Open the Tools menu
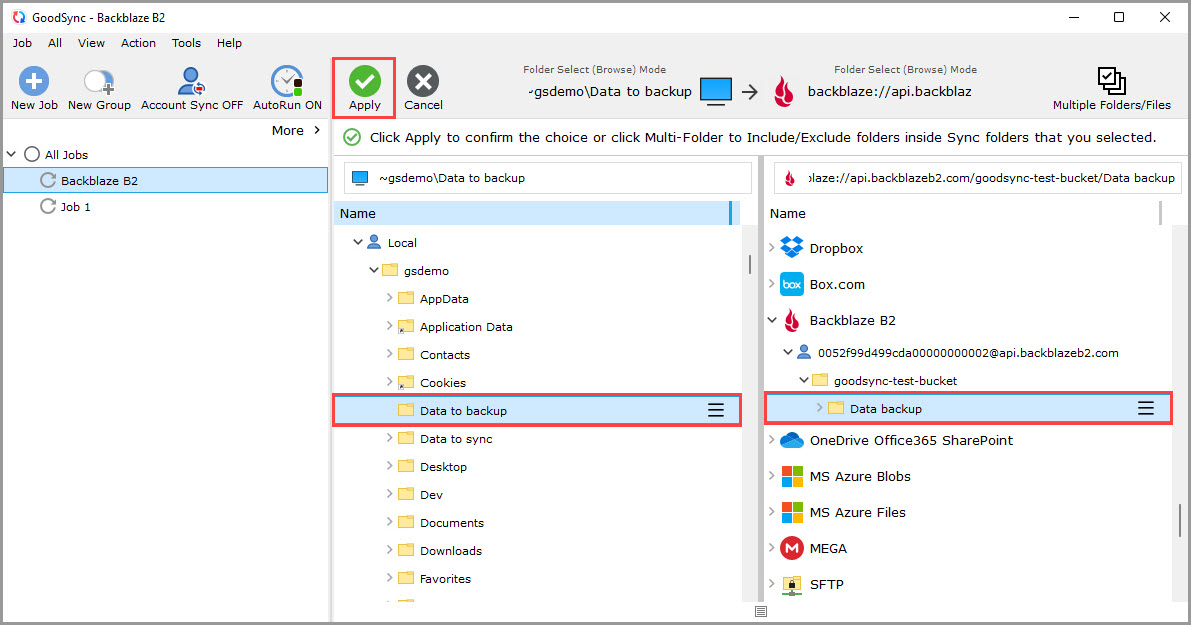Screen dimensions: 1191x625 pos(186,43)
